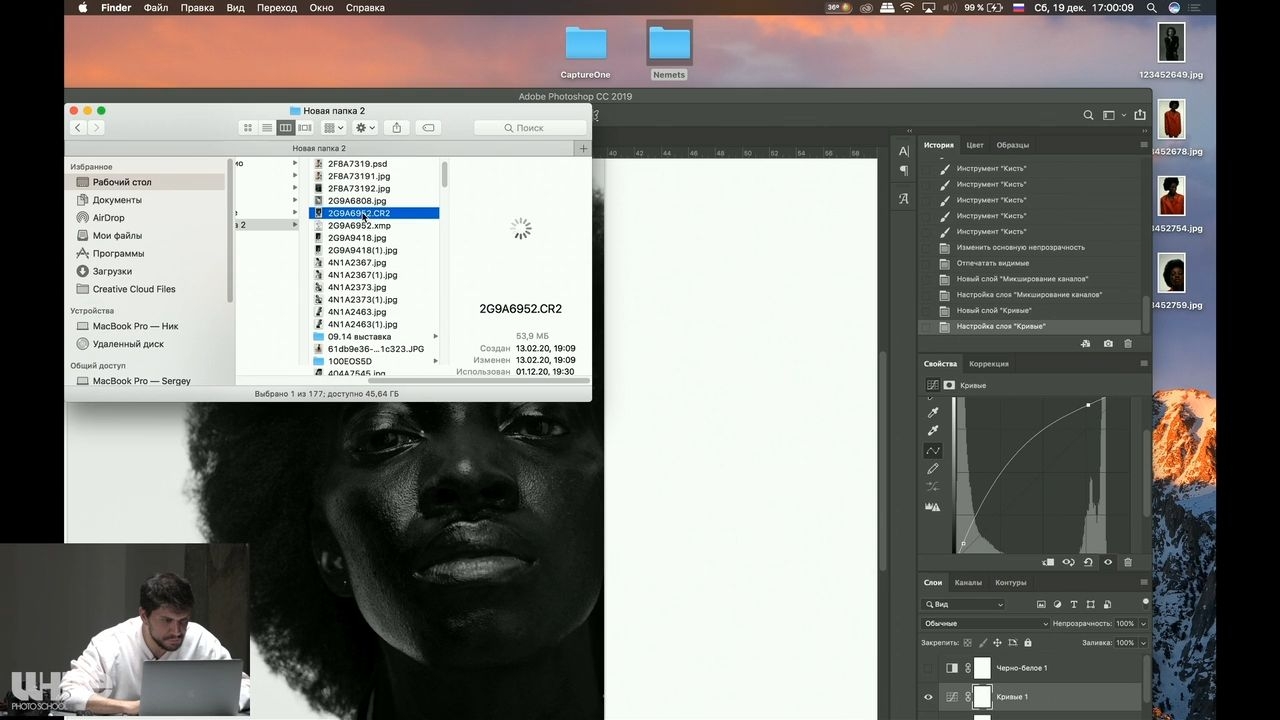Click the curve's lower-left control point
Image resolution: width=1280 pixels, height=720 pixels.
963,544
